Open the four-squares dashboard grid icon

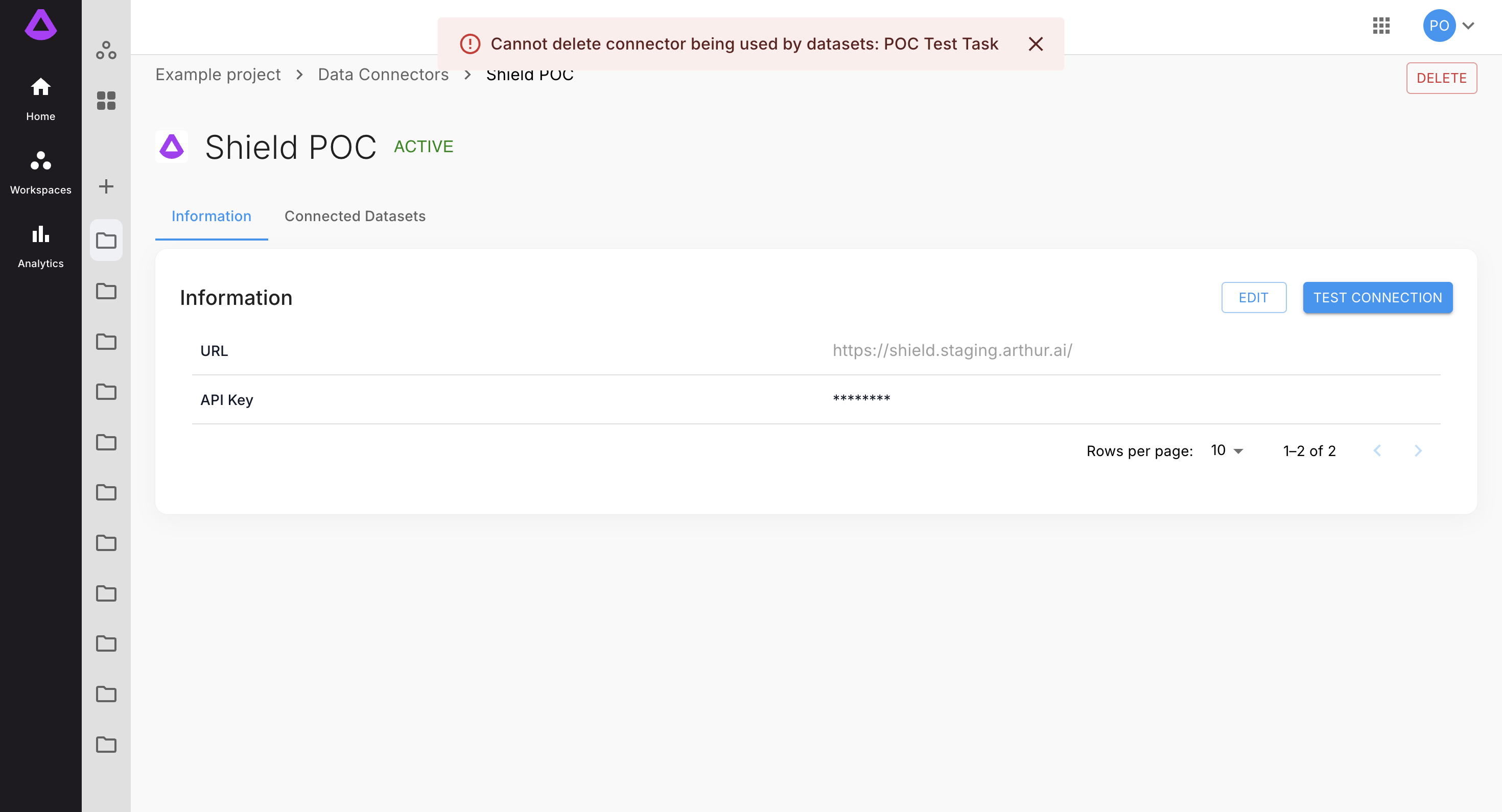point(106,100)
